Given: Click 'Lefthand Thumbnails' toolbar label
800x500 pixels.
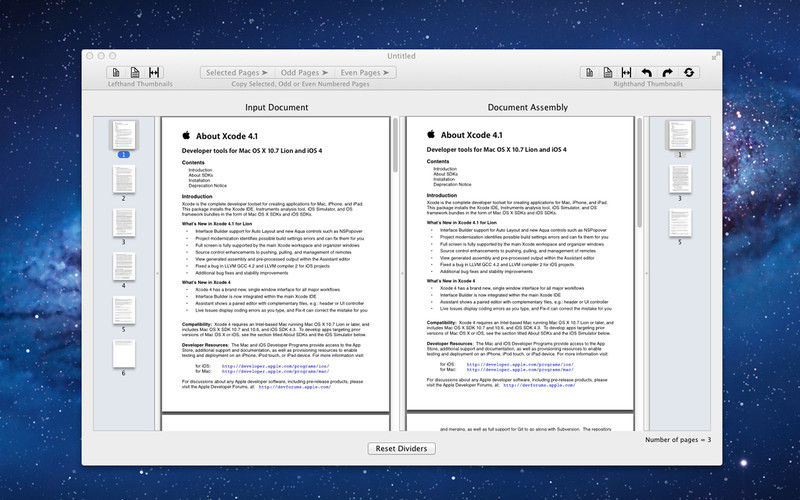Looking at the screenshot, I should coord(140,84).
